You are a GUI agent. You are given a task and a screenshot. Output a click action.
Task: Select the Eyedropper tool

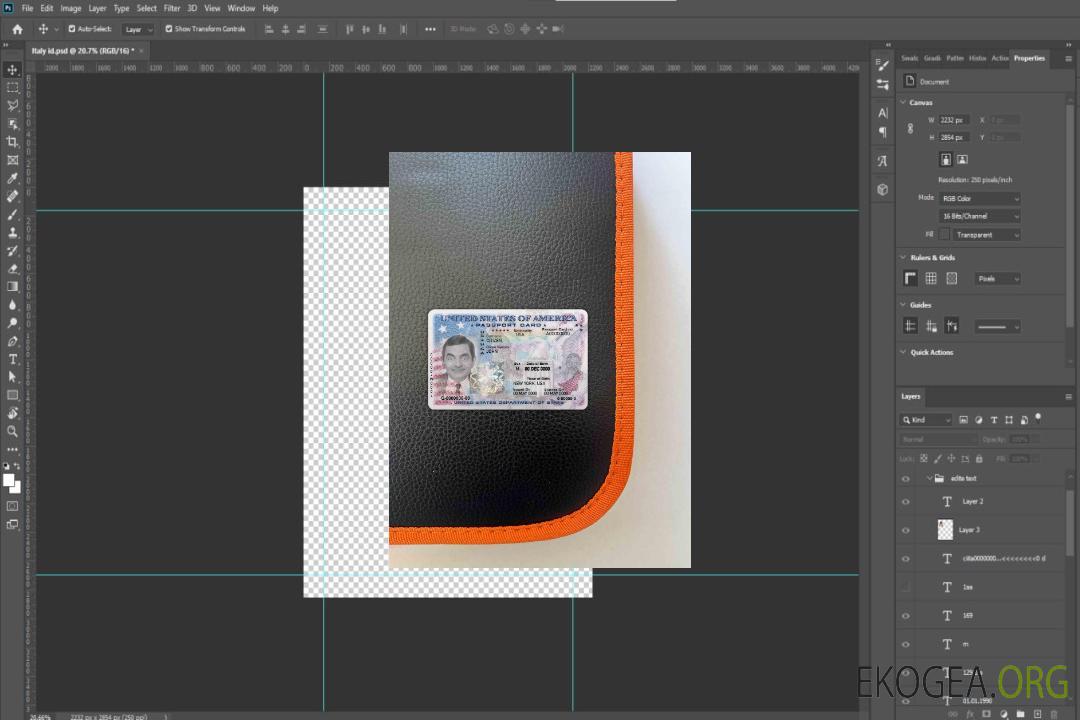coord(13,178)
